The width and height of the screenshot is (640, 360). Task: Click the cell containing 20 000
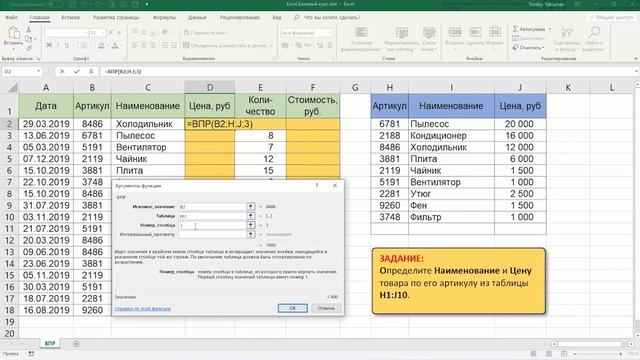pyautogui.click(x=520, y=124)
